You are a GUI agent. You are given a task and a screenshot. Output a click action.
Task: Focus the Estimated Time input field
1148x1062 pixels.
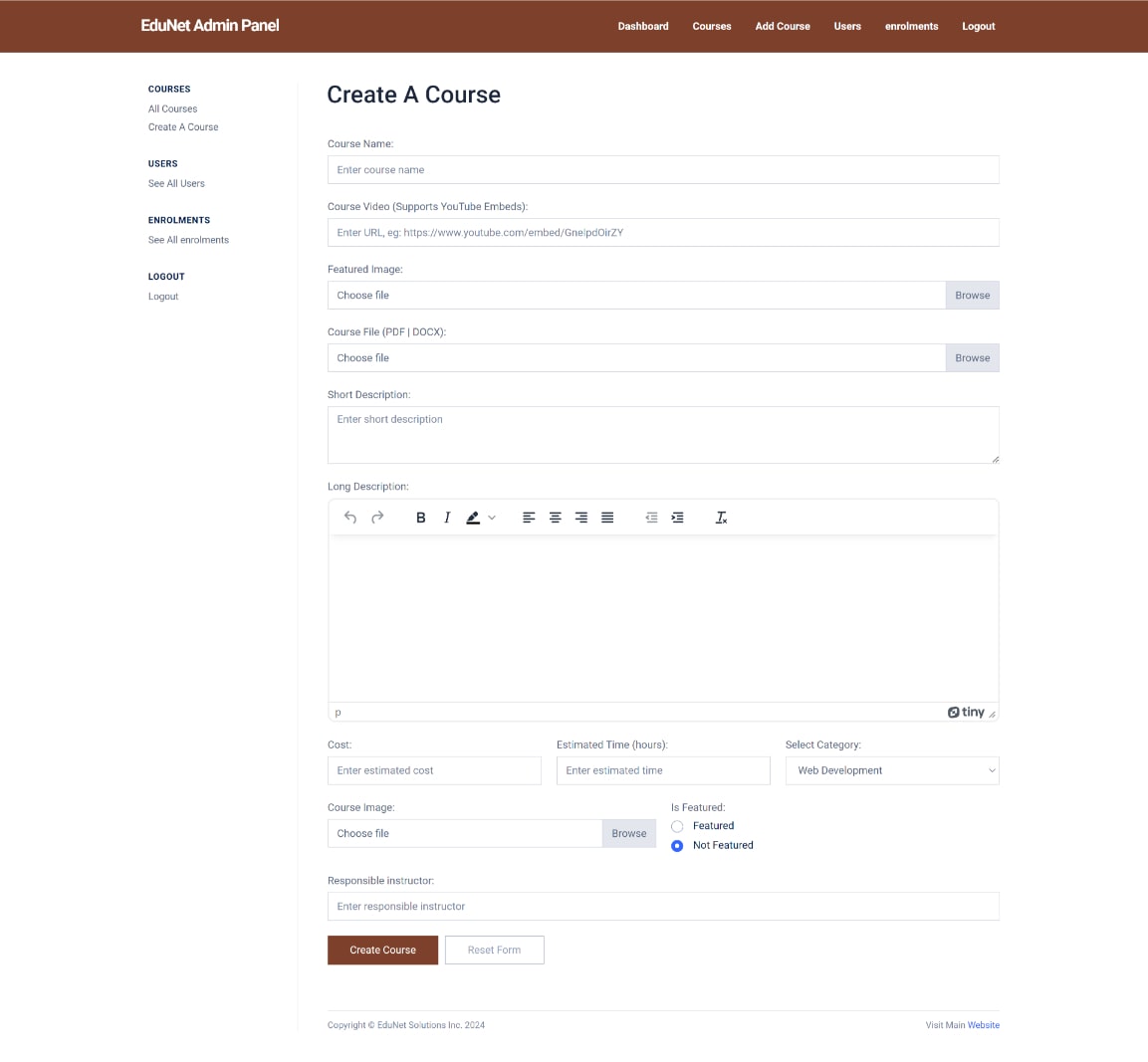663,770
